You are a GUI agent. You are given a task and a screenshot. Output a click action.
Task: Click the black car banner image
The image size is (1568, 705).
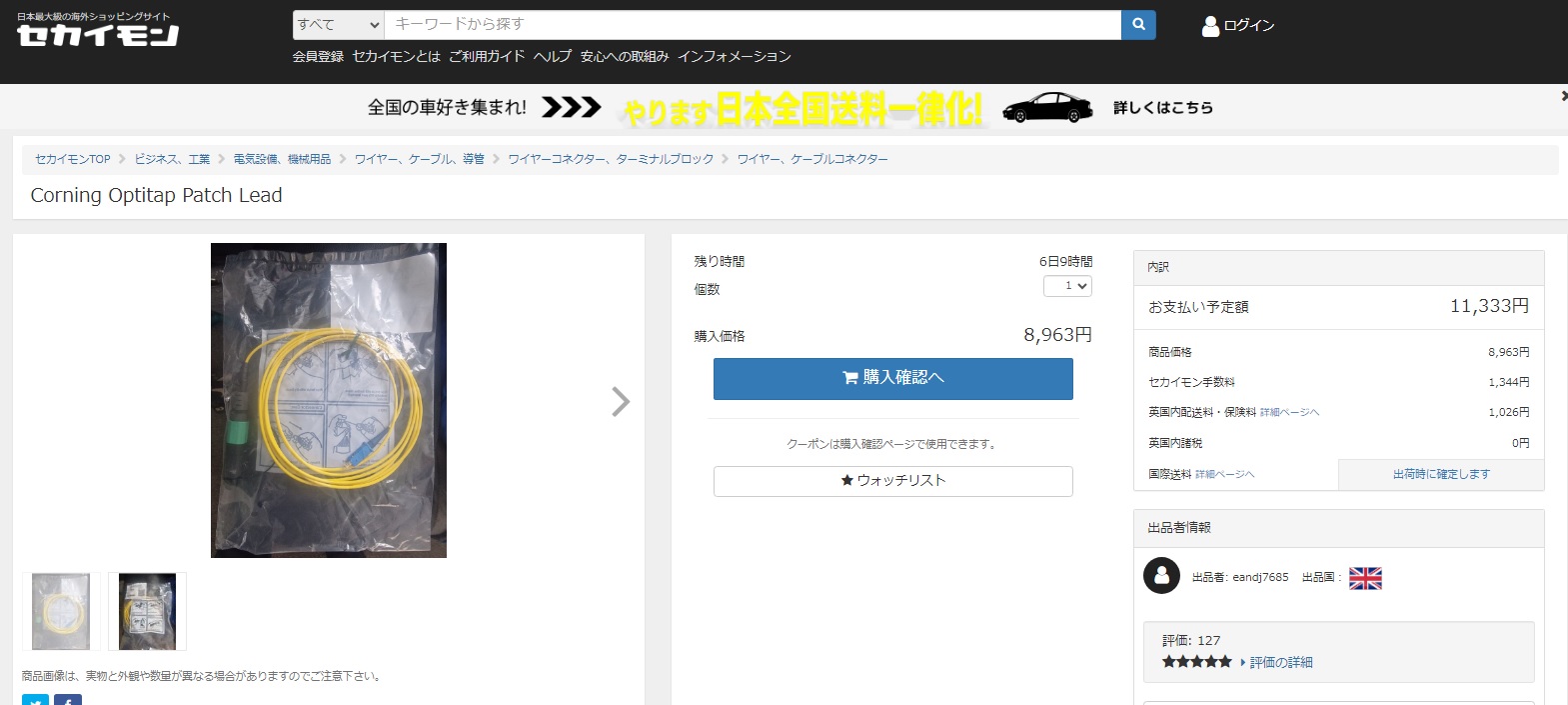pyautogui.click(x=1046, y=107)
